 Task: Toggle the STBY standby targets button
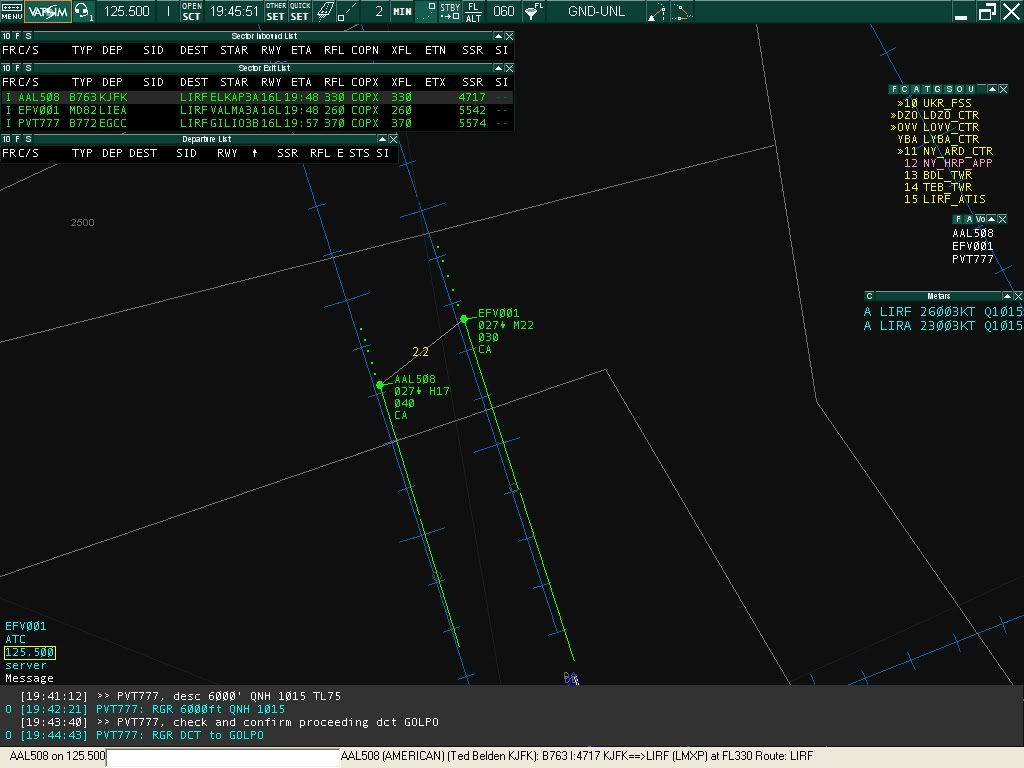tap(450, 11)
